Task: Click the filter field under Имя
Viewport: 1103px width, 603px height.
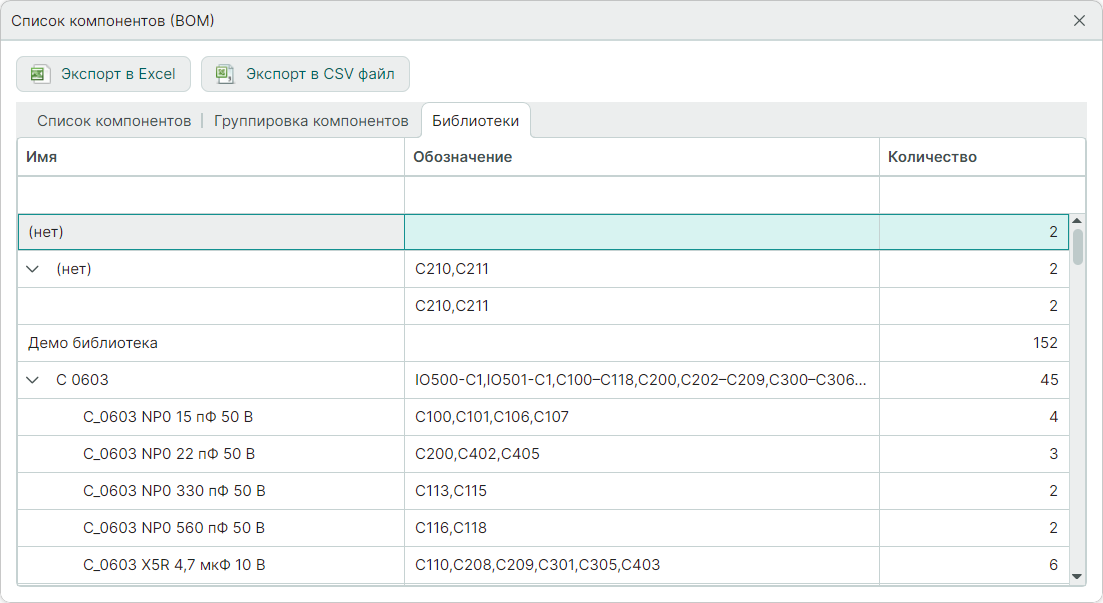Action: [210, 194]
